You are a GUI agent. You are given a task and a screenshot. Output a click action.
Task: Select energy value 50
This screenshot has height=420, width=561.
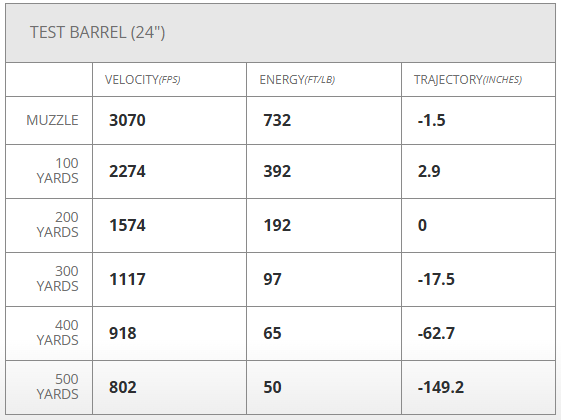[x=272, y=387]
